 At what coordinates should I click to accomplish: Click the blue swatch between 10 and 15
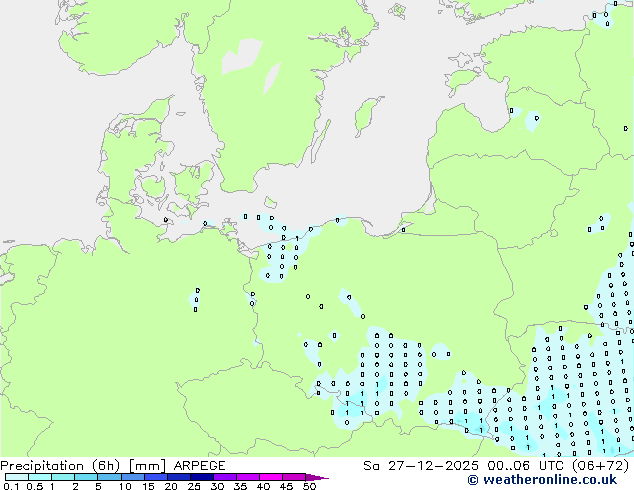tap(132, 477)
